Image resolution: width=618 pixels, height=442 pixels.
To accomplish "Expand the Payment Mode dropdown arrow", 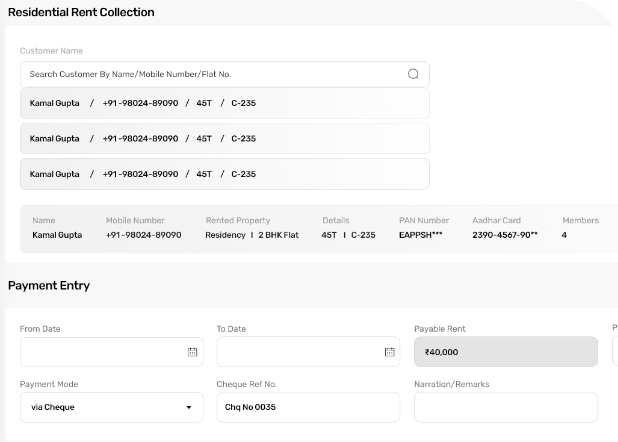I will point(189,407).
